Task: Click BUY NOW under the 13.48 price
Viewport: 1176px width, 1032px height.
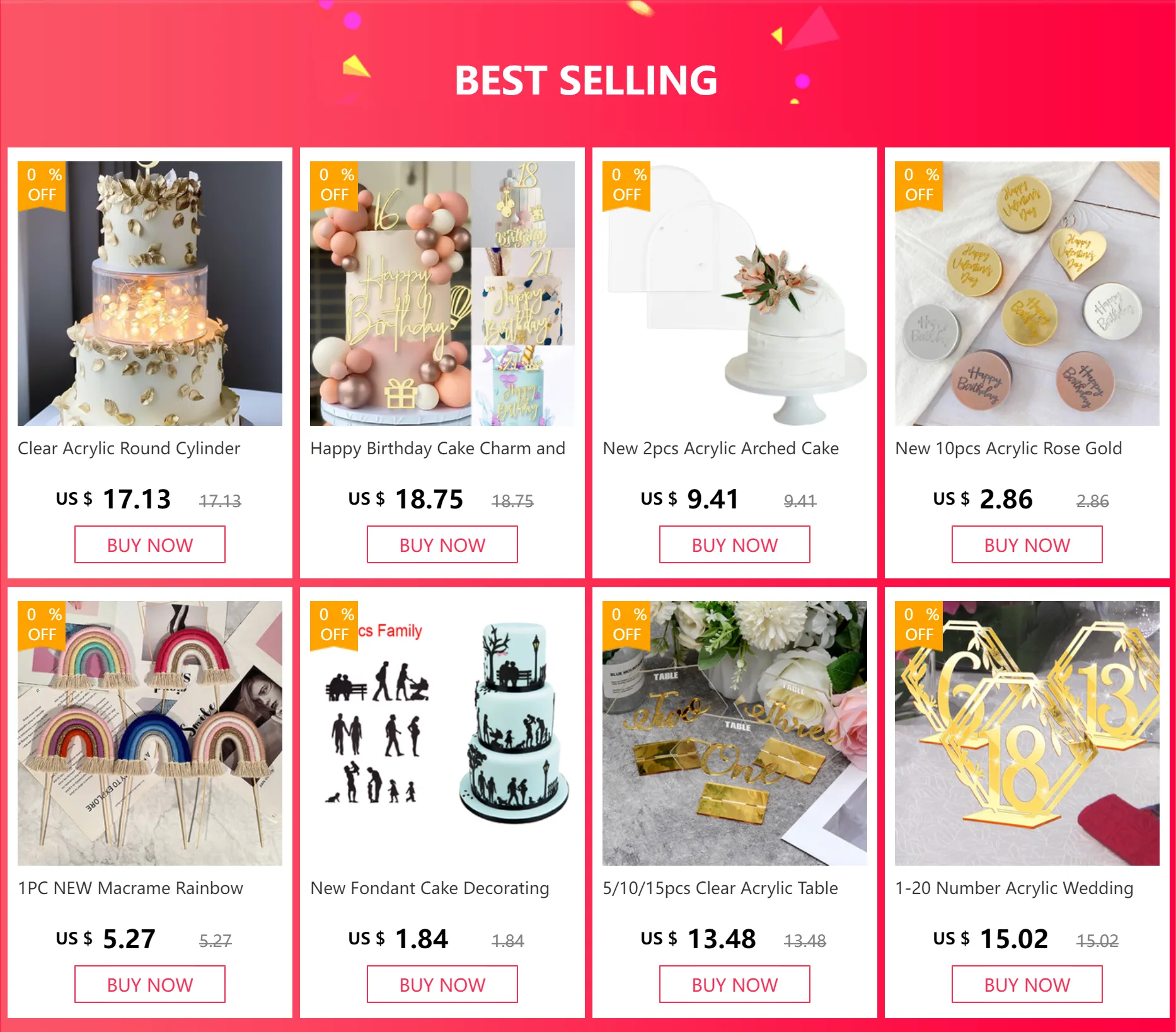Action: click(x=735, y=985)
